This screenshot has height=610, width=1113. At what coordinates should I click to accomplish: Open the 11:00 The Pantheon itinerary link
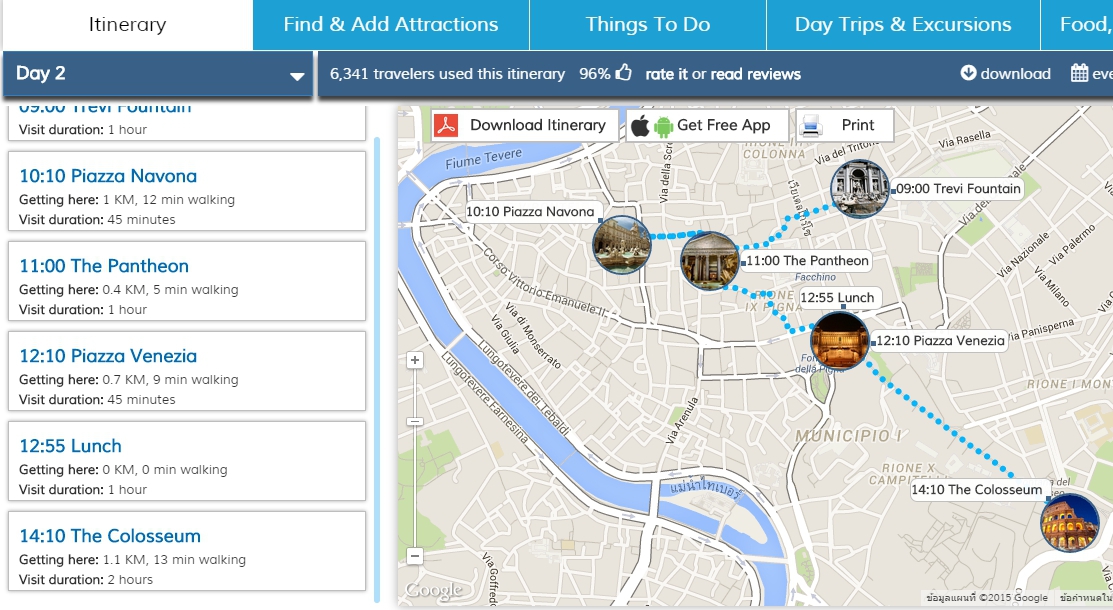pos(104,266)
